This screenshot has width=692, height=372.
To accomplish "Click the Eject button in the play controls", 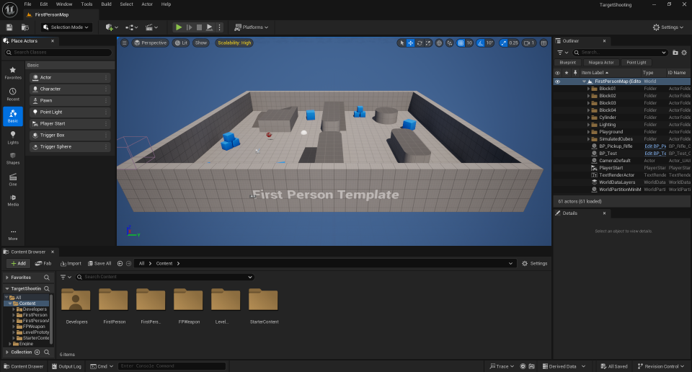I will [x=210, y=27].
